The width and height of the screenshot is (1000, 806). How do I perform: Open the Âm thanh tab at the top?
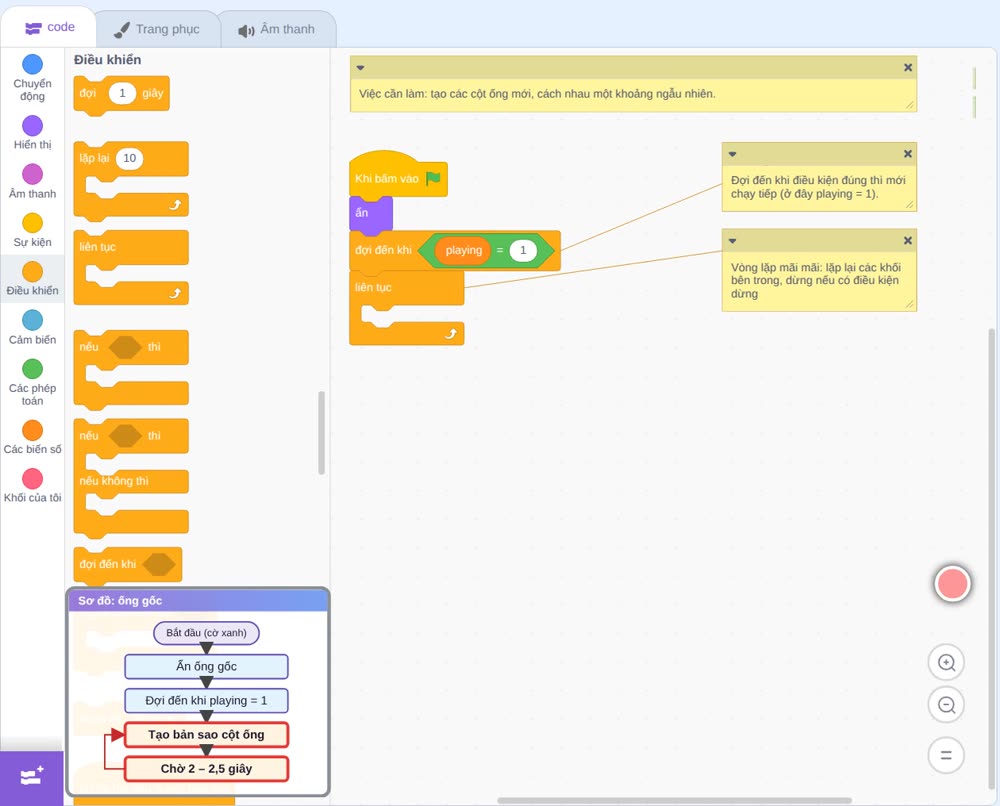277,29
